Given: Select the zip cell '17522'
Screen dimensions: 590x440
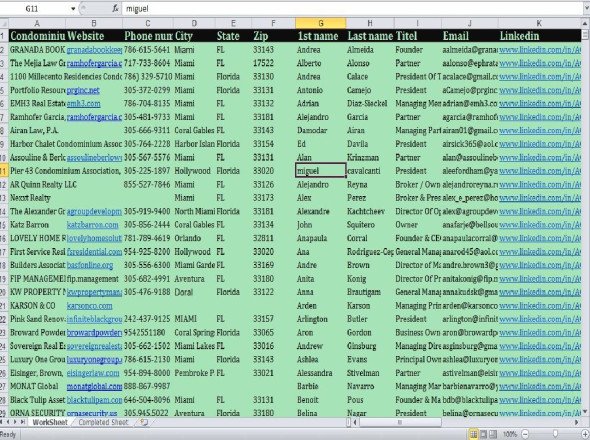Looking at the screenshot, I should point(273,63).
